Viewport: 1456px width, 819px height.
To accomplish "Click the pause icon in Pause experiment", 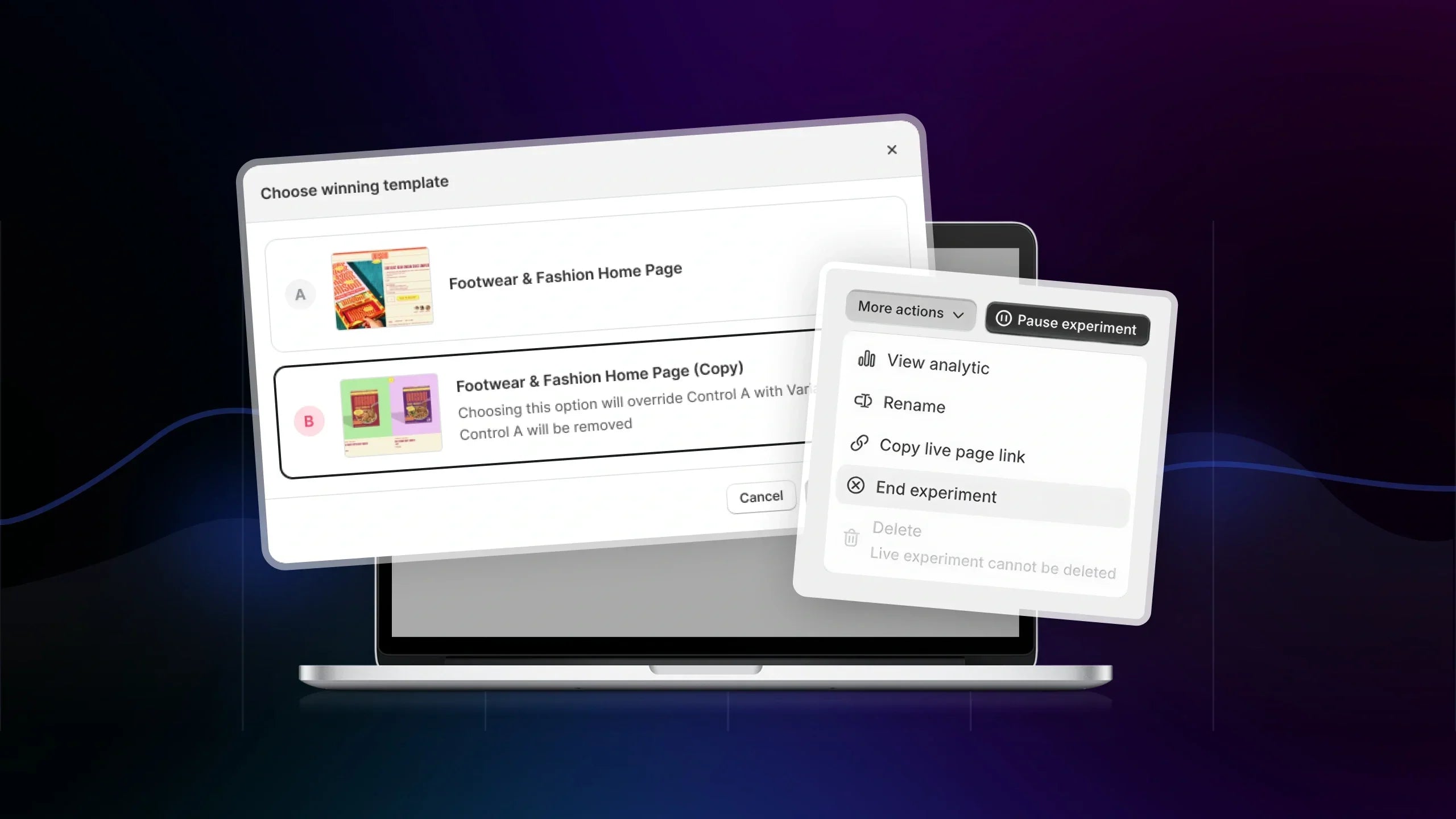I will click(x=1003, y=318).
